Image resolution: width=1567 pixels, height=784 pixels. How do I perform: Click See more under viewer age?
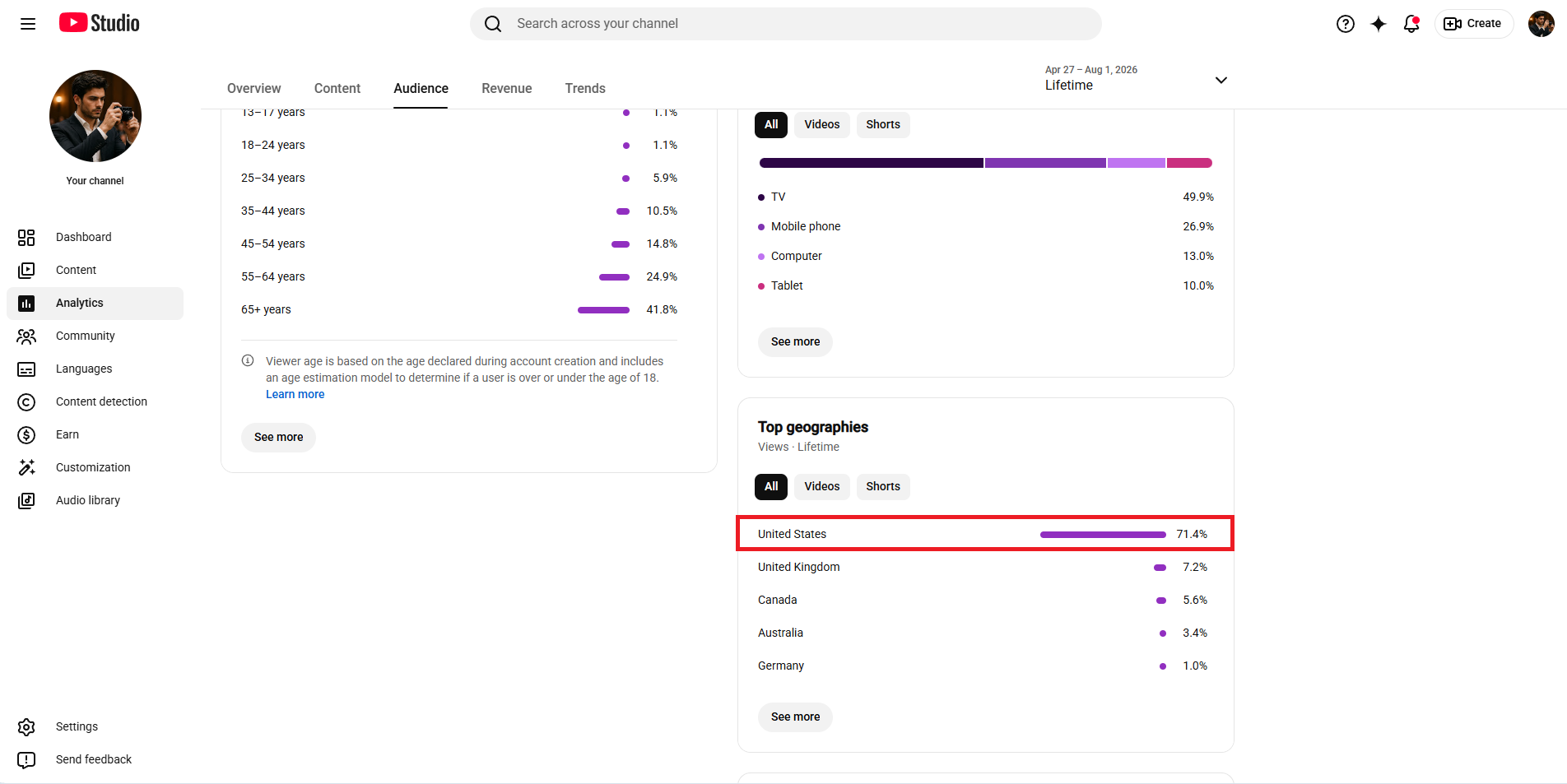(278, 438)
